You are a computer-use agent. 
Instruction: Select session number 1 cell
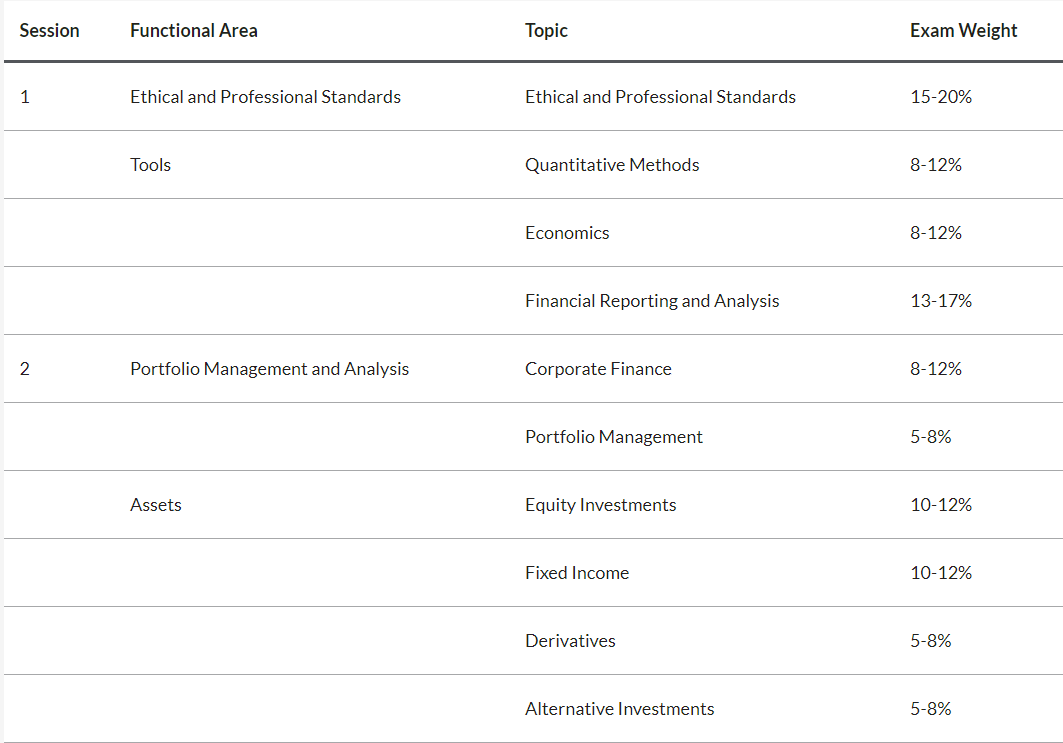pos(25,97)
